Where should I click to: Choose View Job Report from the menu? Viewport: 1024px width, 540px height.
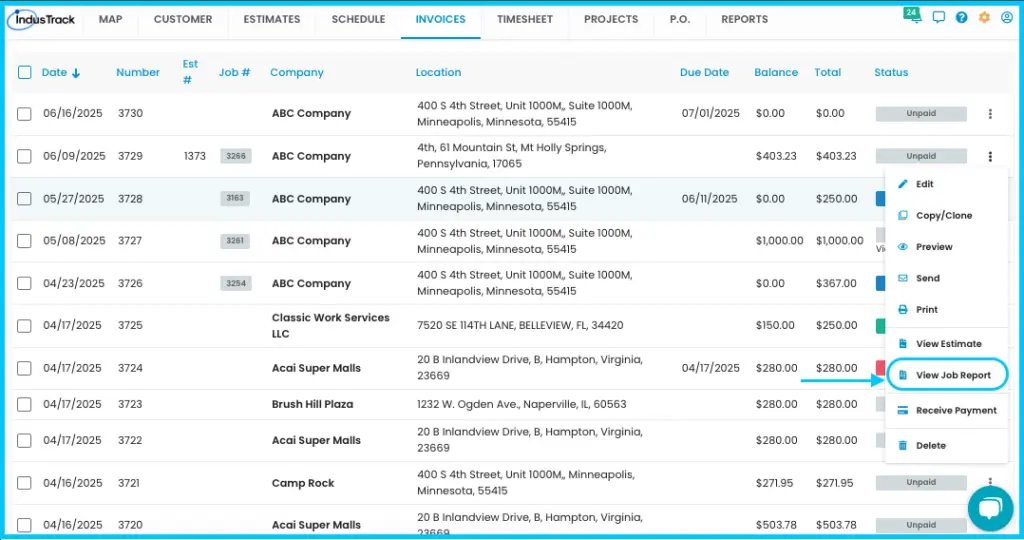946,375
